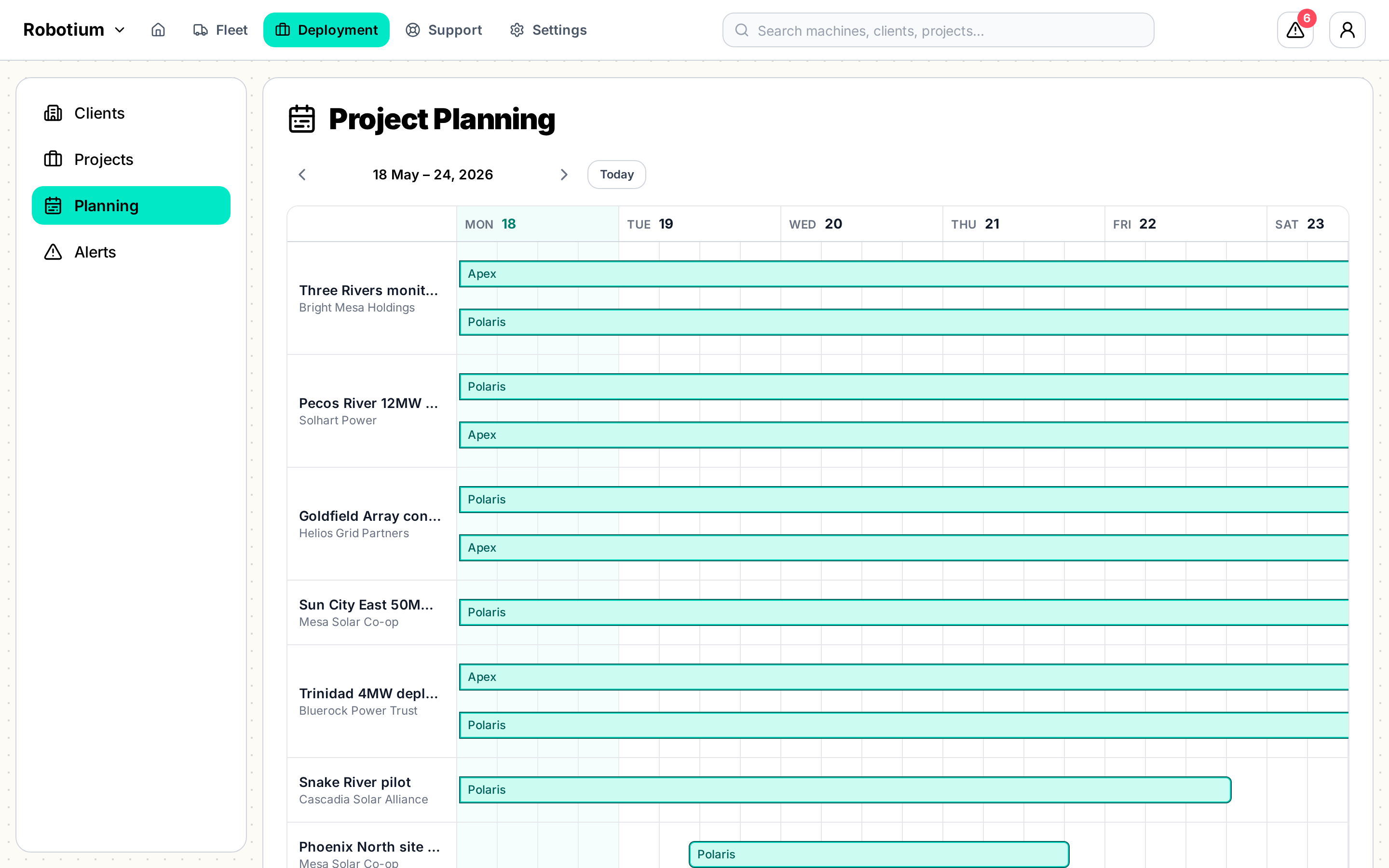Open the Goldfield Array con... project row
Image resolution: width=1389 pixels, height=868 pixels.
click(x=372, y=524)
